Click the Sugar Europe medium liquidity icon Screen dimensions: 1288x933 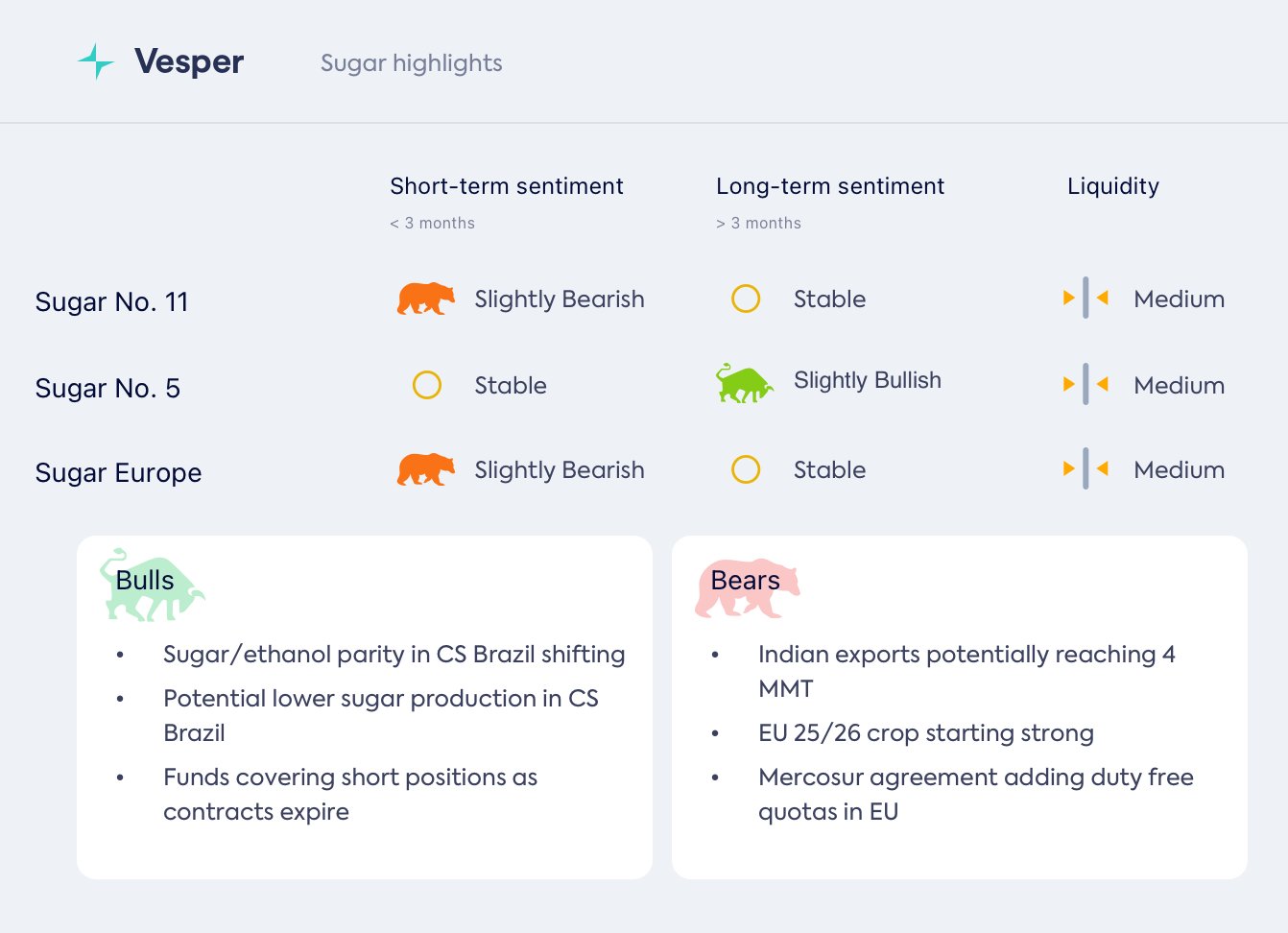pyautogui.click(x=1085, y=469)
